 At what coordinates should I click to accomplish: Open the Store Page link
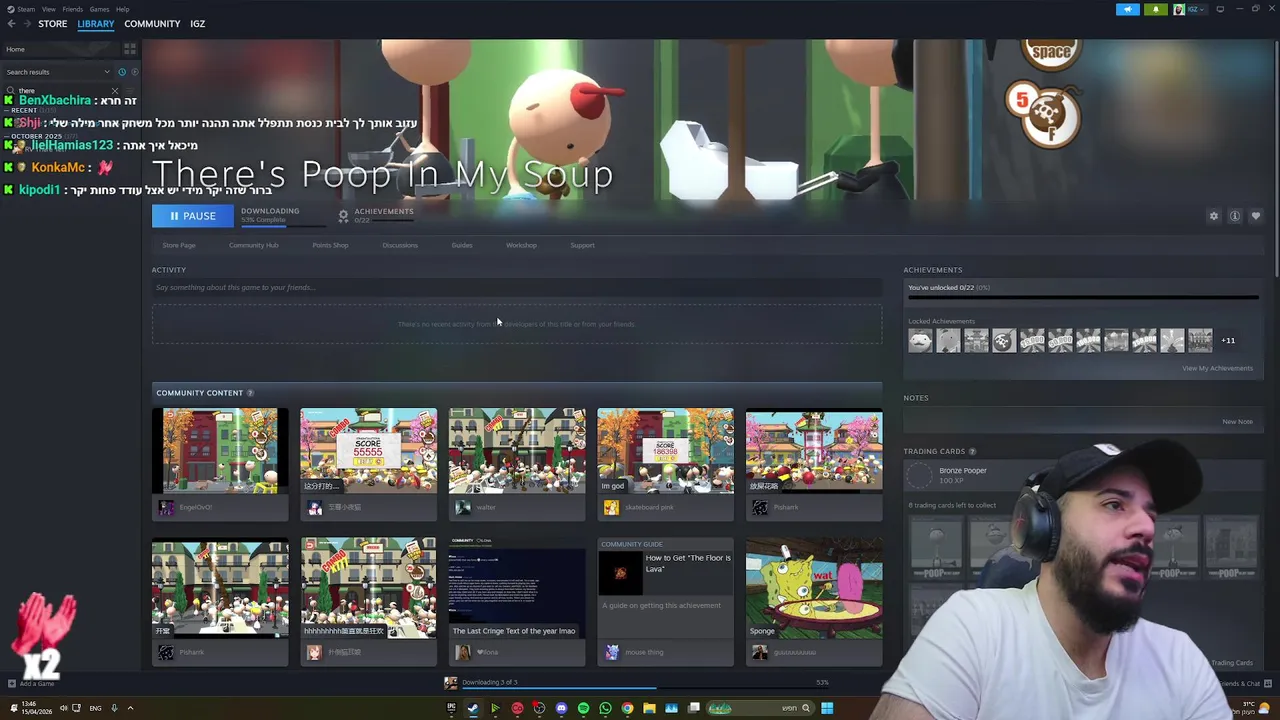[x=179, y=245]
